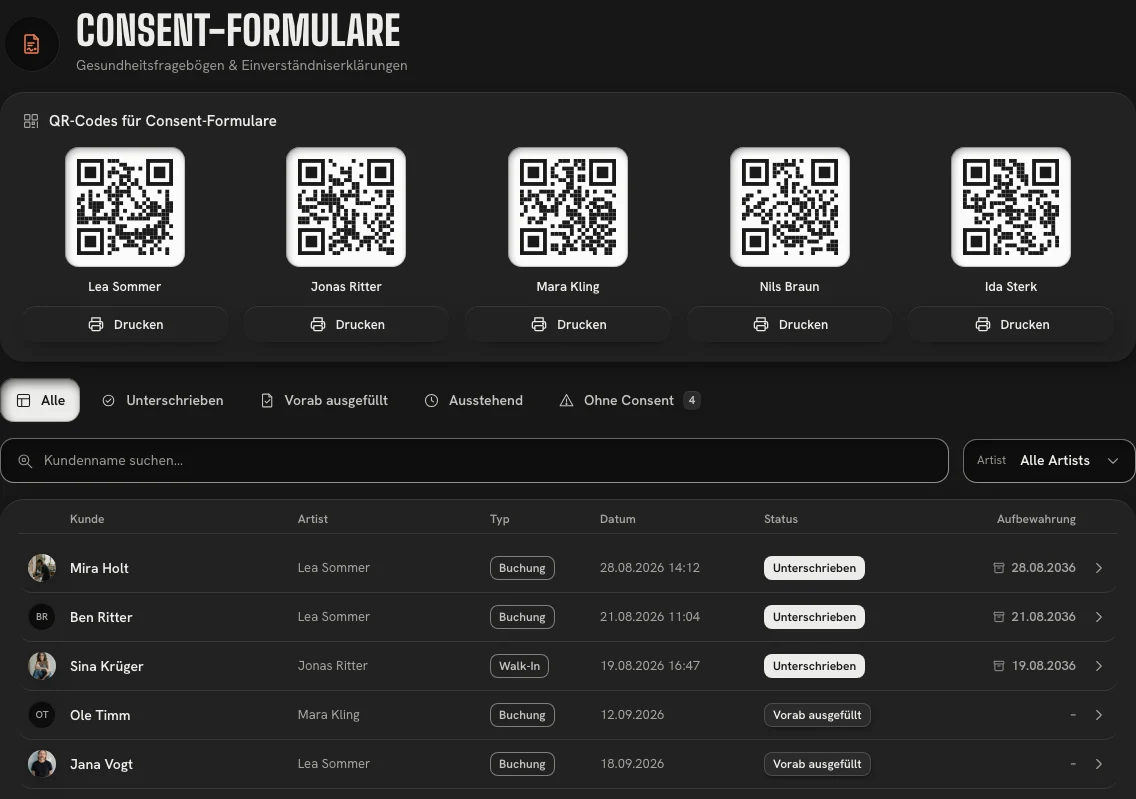Click the QR-code grid icon beside section title

click(30, 121)
